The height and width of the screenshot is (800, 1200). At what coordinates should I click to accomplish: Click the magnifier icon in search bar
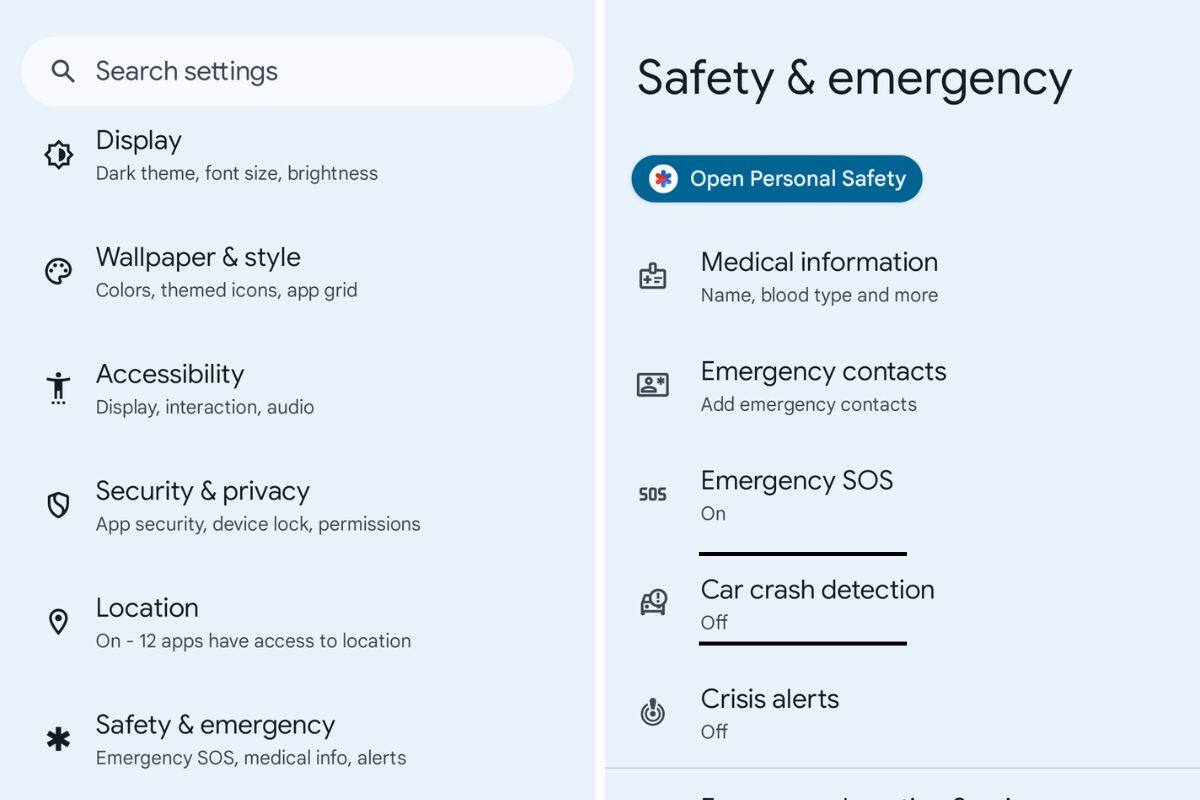coord(63,71)
